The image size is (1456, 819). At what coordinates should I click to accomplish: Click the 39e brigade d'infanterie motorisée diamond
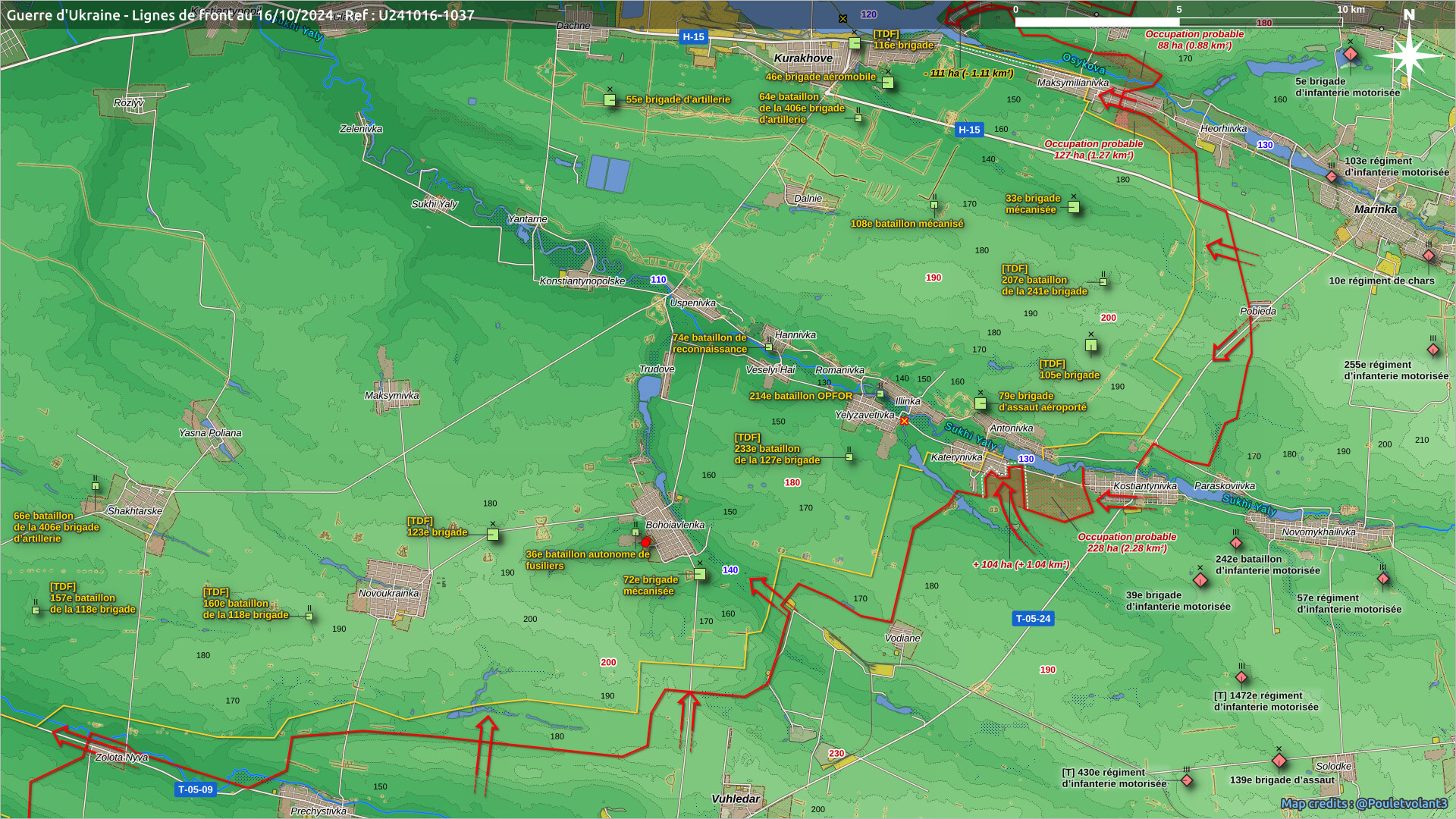point(1200,580)
